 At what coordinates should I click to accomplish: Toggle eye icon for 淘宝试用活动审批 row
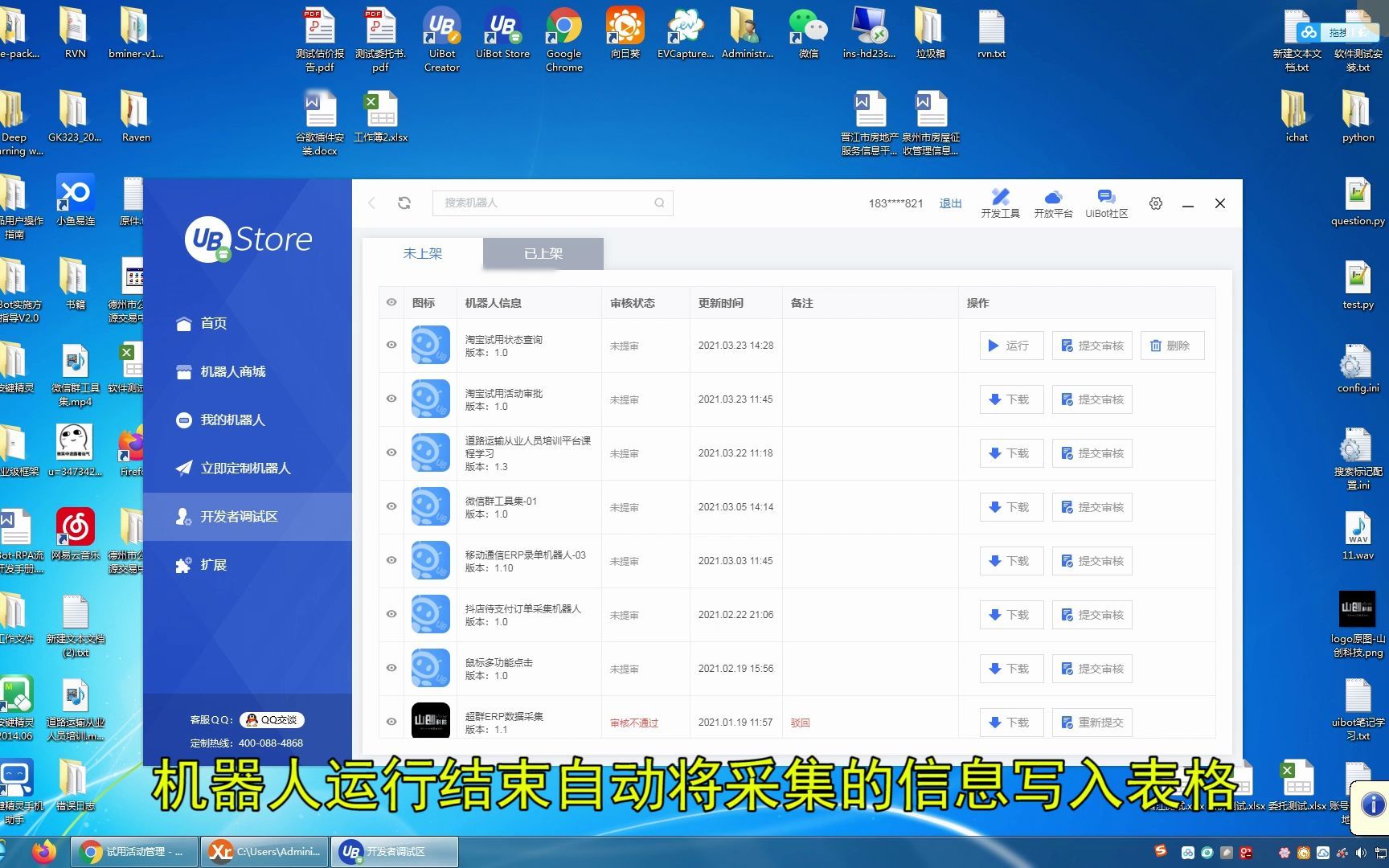coord(391,399)
